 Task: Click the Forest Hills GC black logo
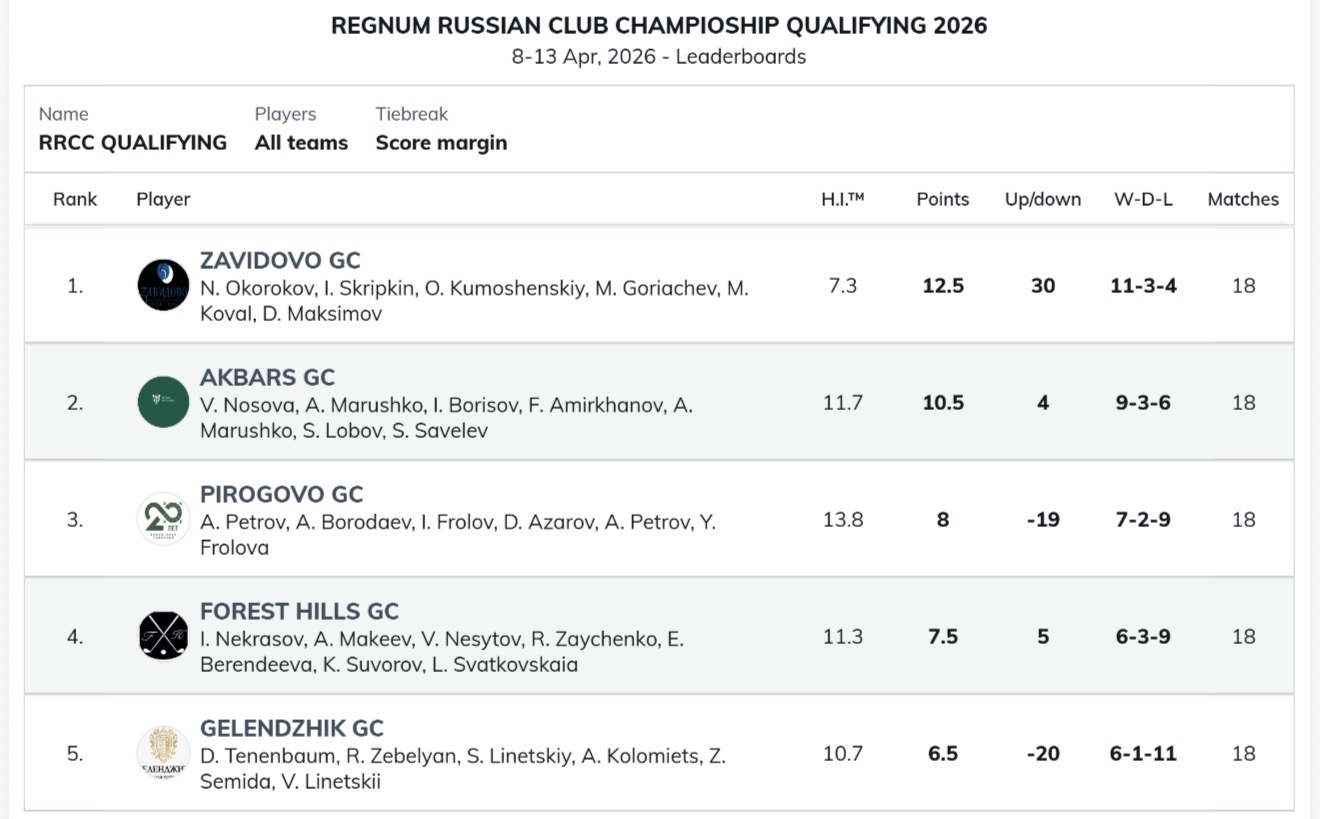pos(163,636)
